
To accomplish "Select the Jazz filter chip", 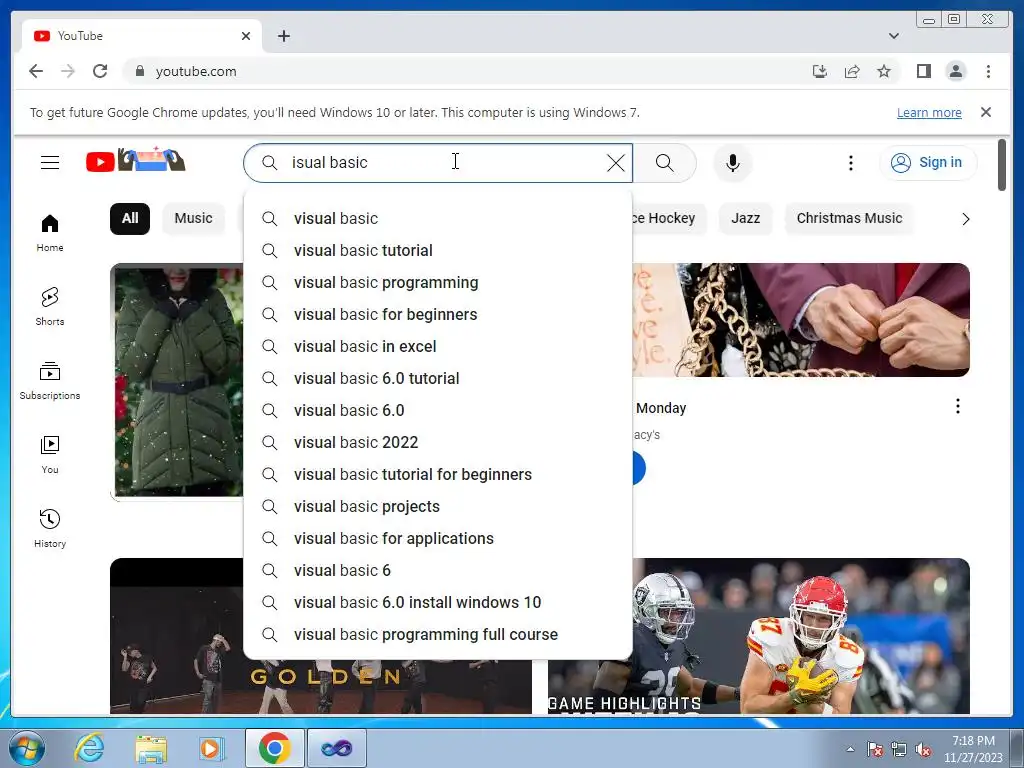I will [745, 218].
